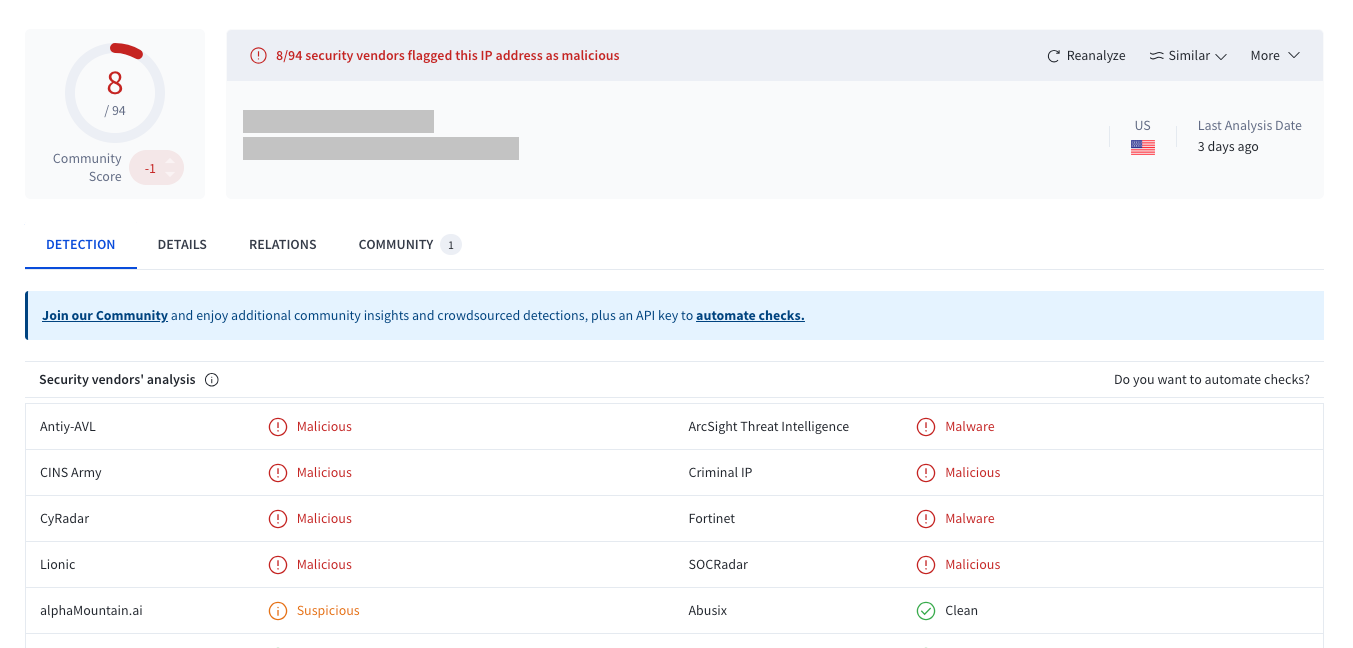1353x648 pixels.
Task: Follow the automate checks link
Action: pyautogui.click(x=750, y=315)
